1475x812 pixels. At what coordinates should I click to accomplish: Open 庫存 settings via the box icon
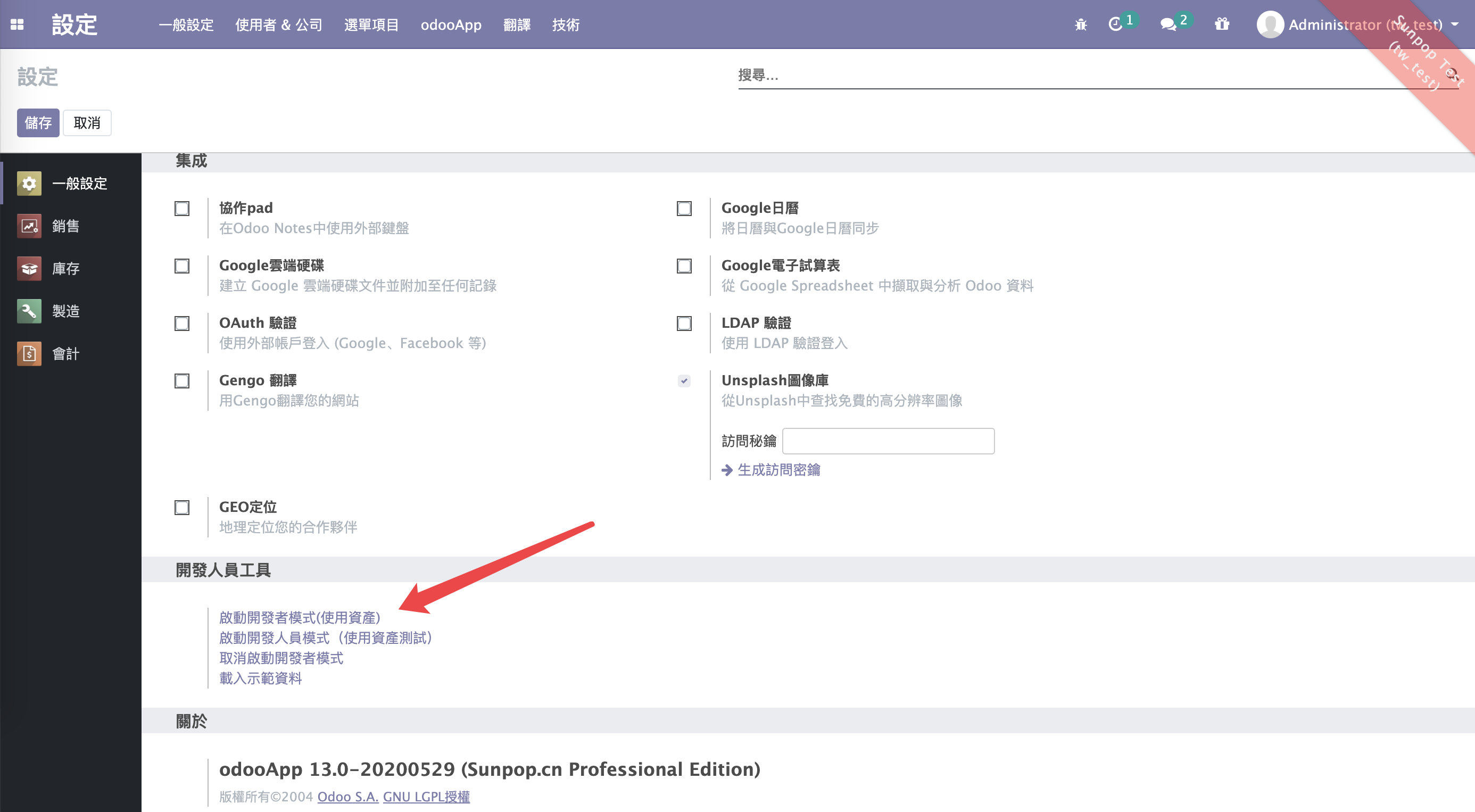29,268
